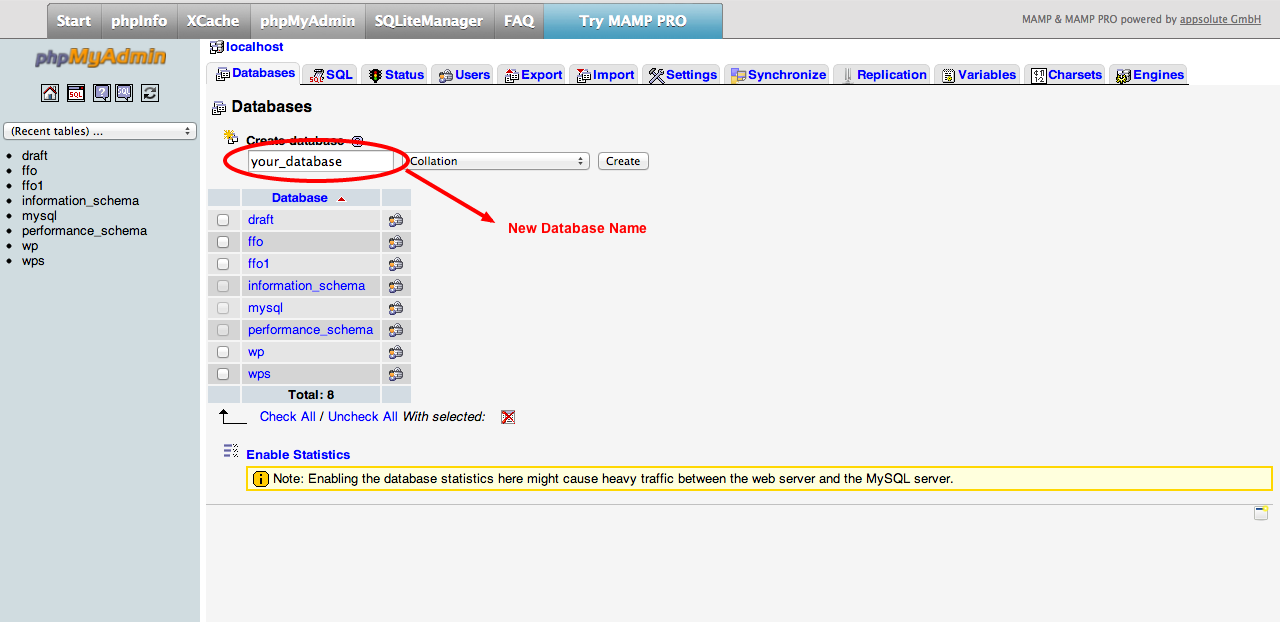1280x622 pixels.
Task: Open the Synchronize tab
Action: pos(778,75)
